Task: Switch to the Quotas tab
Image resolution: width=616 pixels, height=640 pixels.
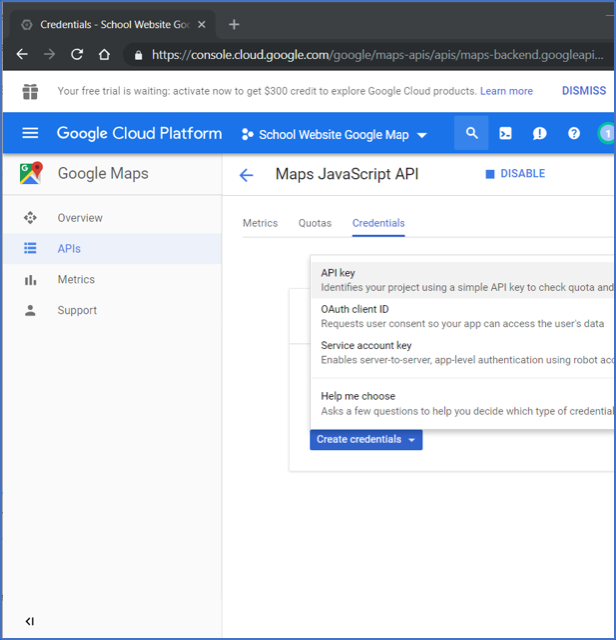Action: pyautogui.click(x=315, y=223)
